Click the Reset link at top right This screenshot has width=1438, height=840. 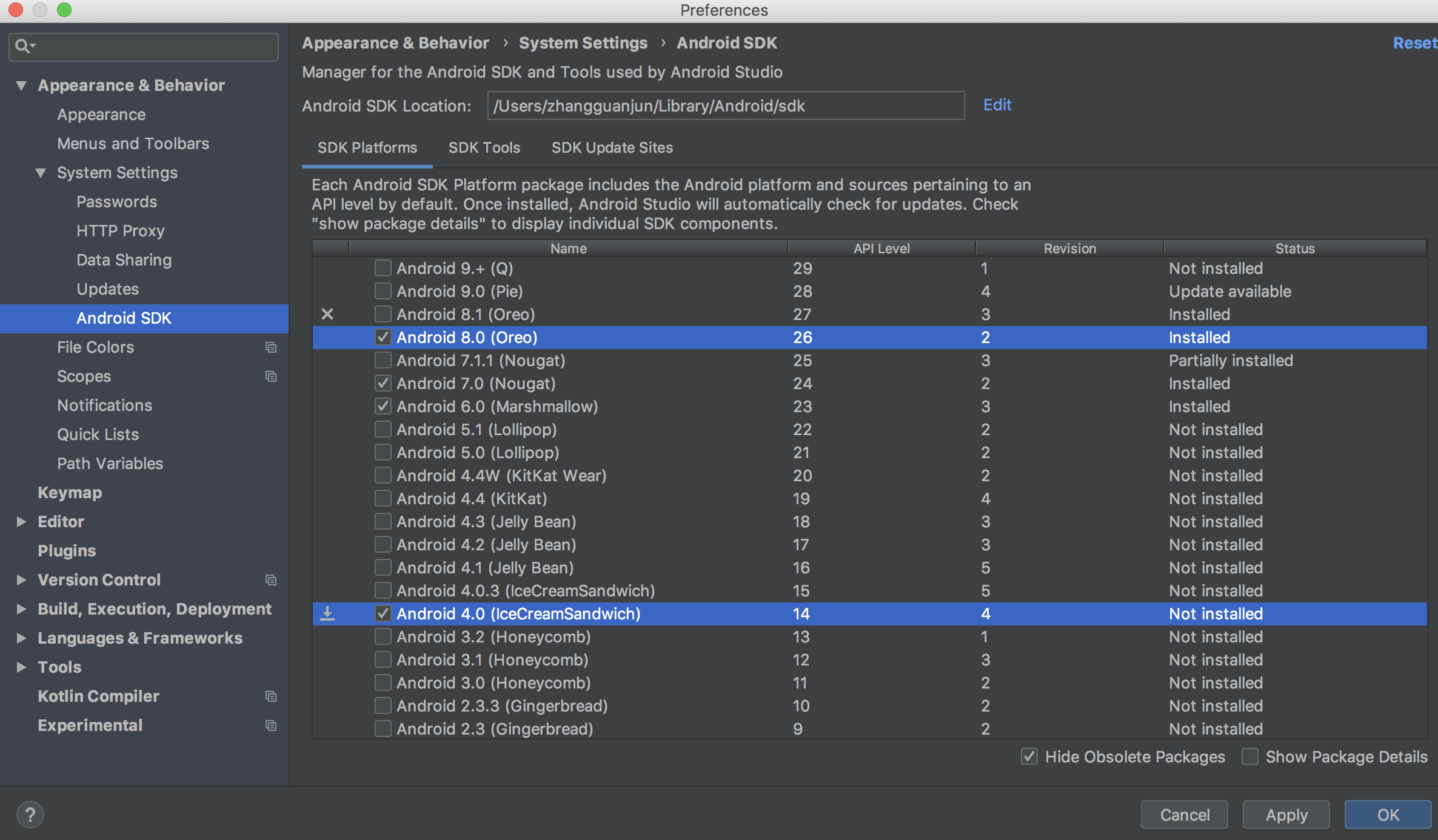click(1415, 43)
